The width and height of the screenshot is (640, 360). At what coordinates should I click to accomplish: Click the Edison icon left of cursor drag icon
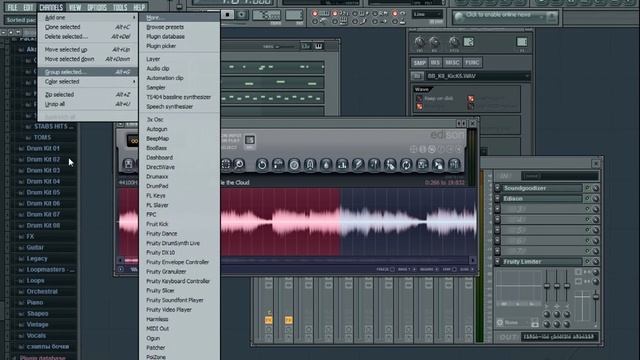(x=422, y=164)
